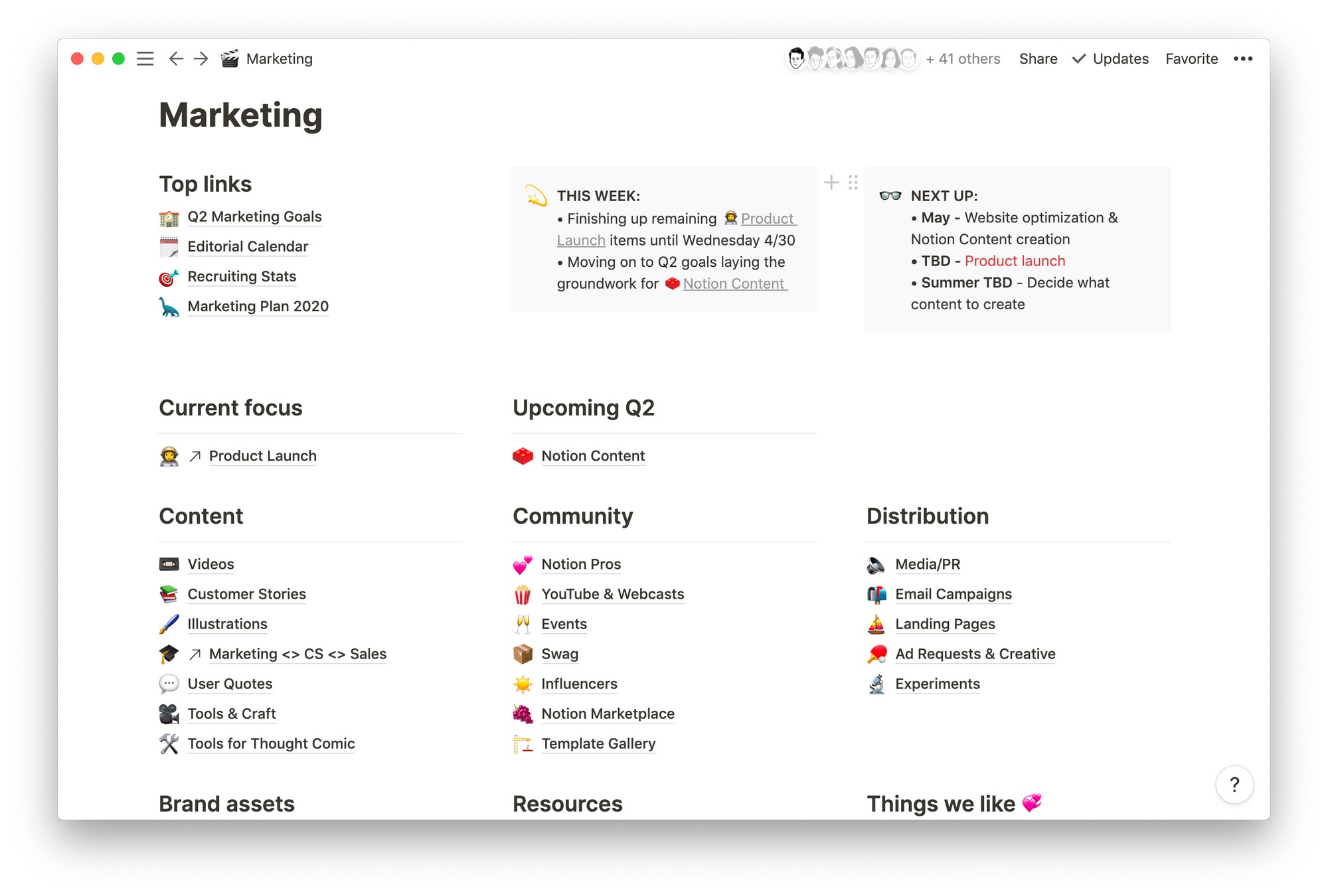Image resolution: width=1328 pixels, height=896 pixels.
Task: Click the Q2 Marketing Goals building icon
Action: pyautogui.click(x=169, y=217)
